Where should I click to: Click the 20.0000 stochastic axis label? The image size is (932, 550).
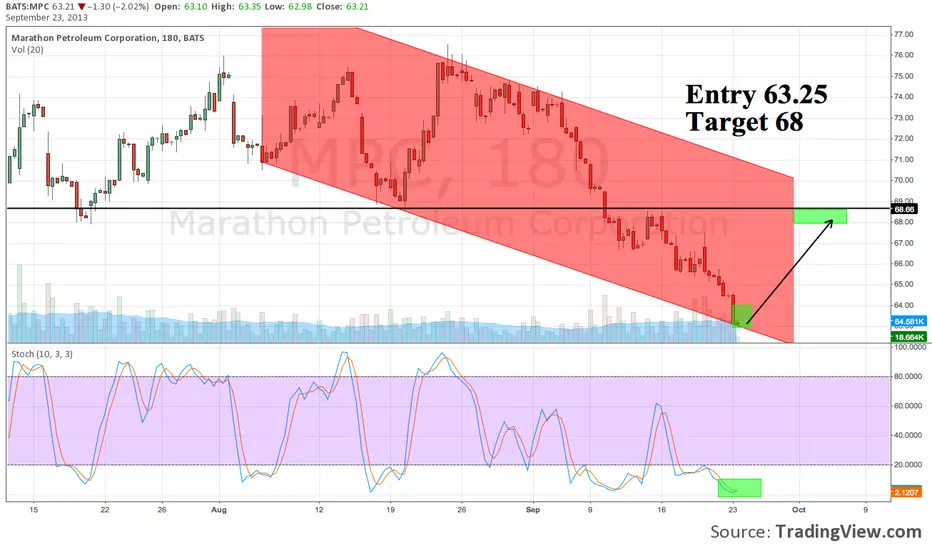point(908,465)
